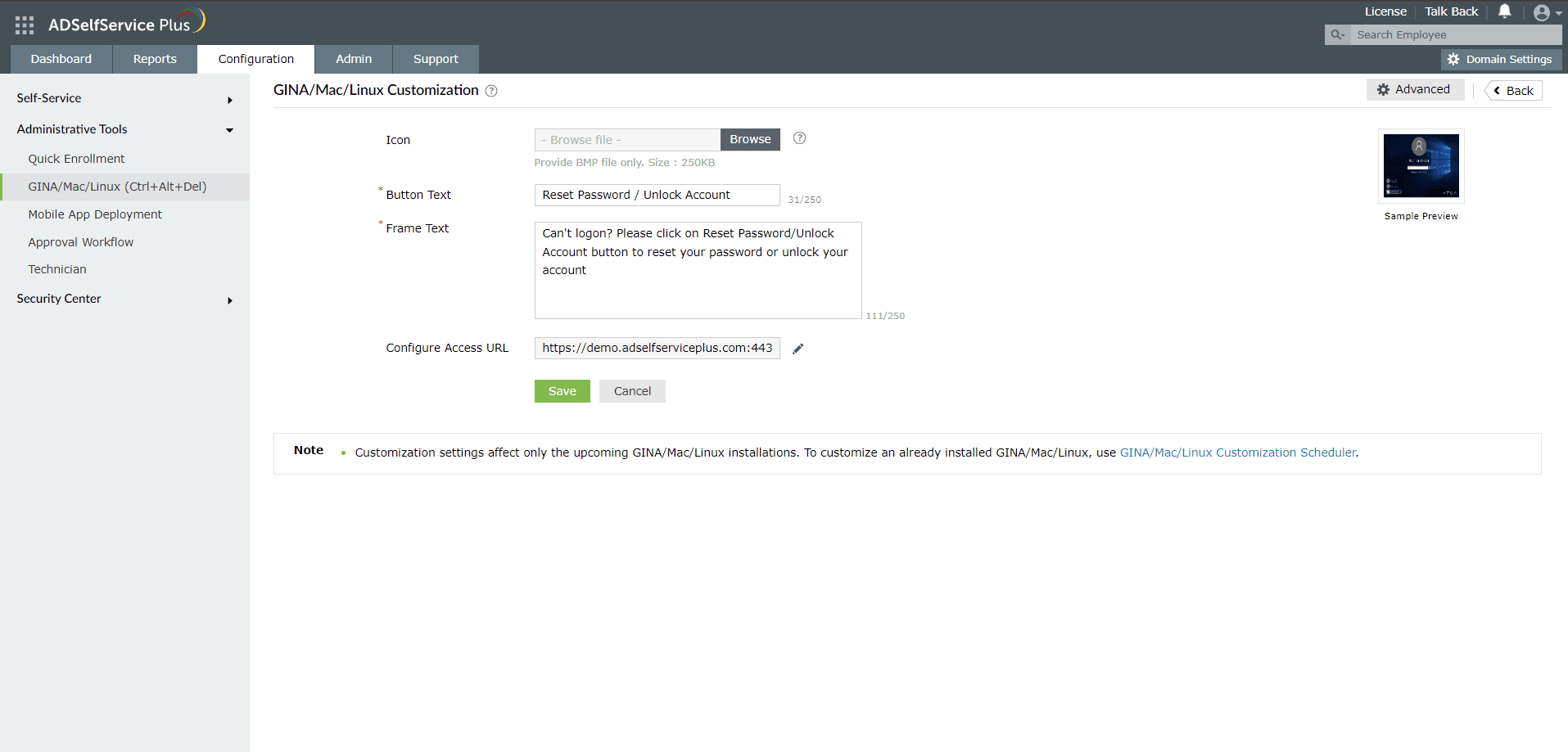Viewport: 1568px width, 752px height.
Task: Open the apps grid launcher icon
Action: 25,25
